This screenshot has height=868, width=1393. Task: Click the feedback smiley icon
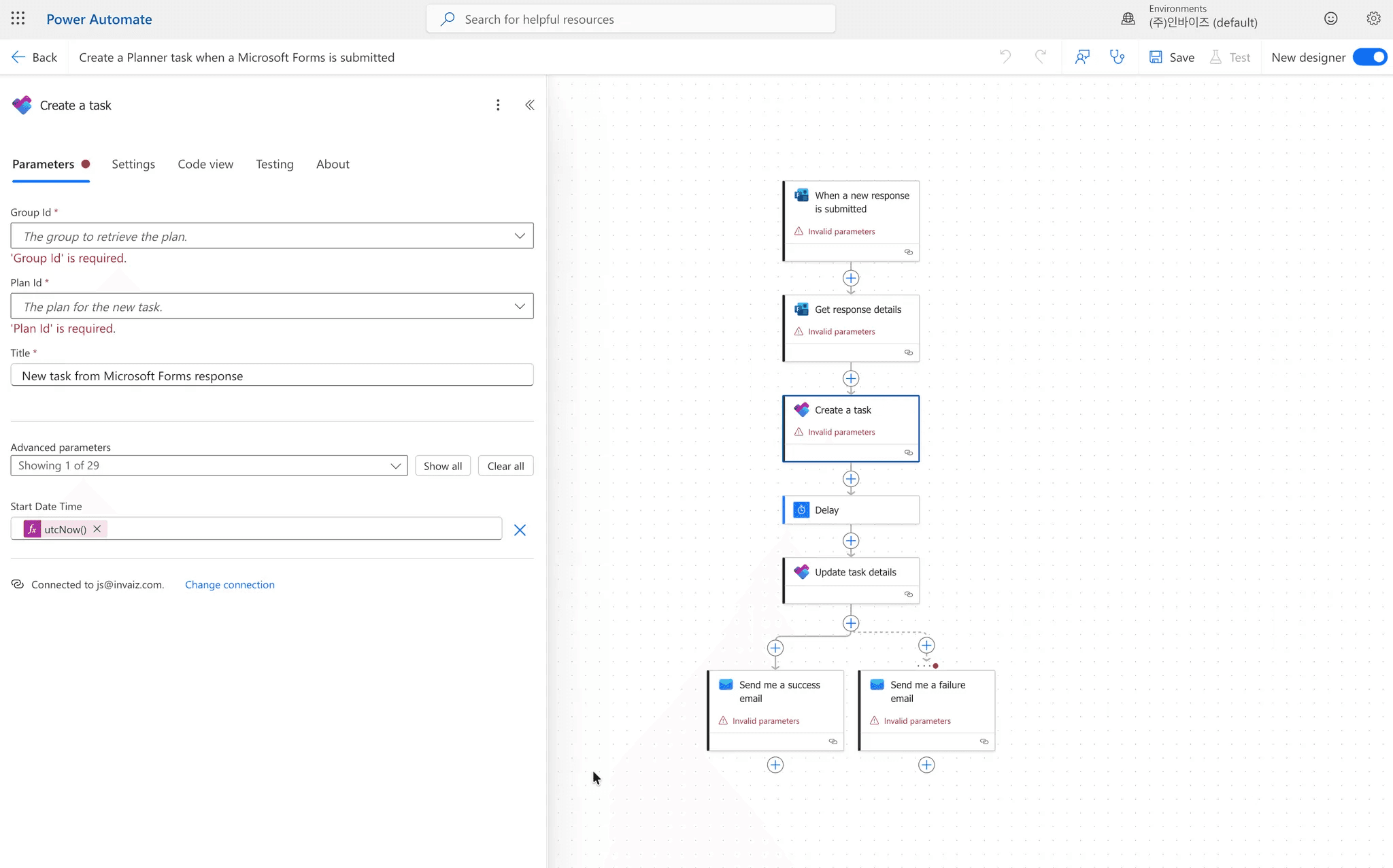[1331, 19]
